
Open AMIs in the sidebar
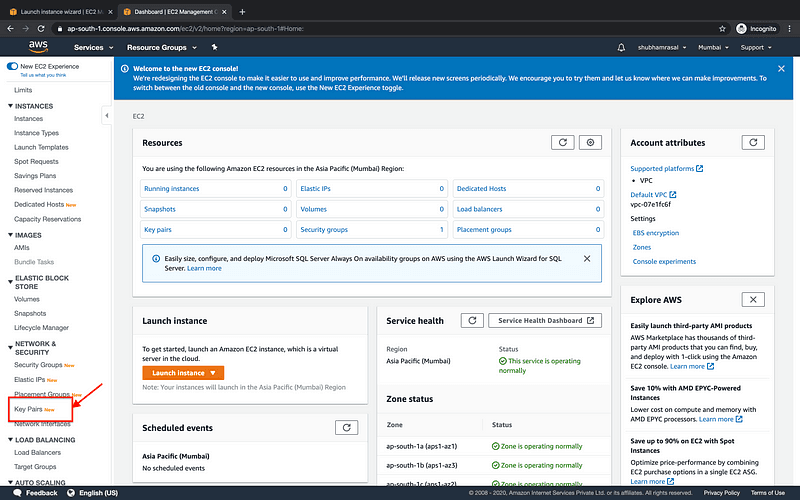[x=21, y=247]
